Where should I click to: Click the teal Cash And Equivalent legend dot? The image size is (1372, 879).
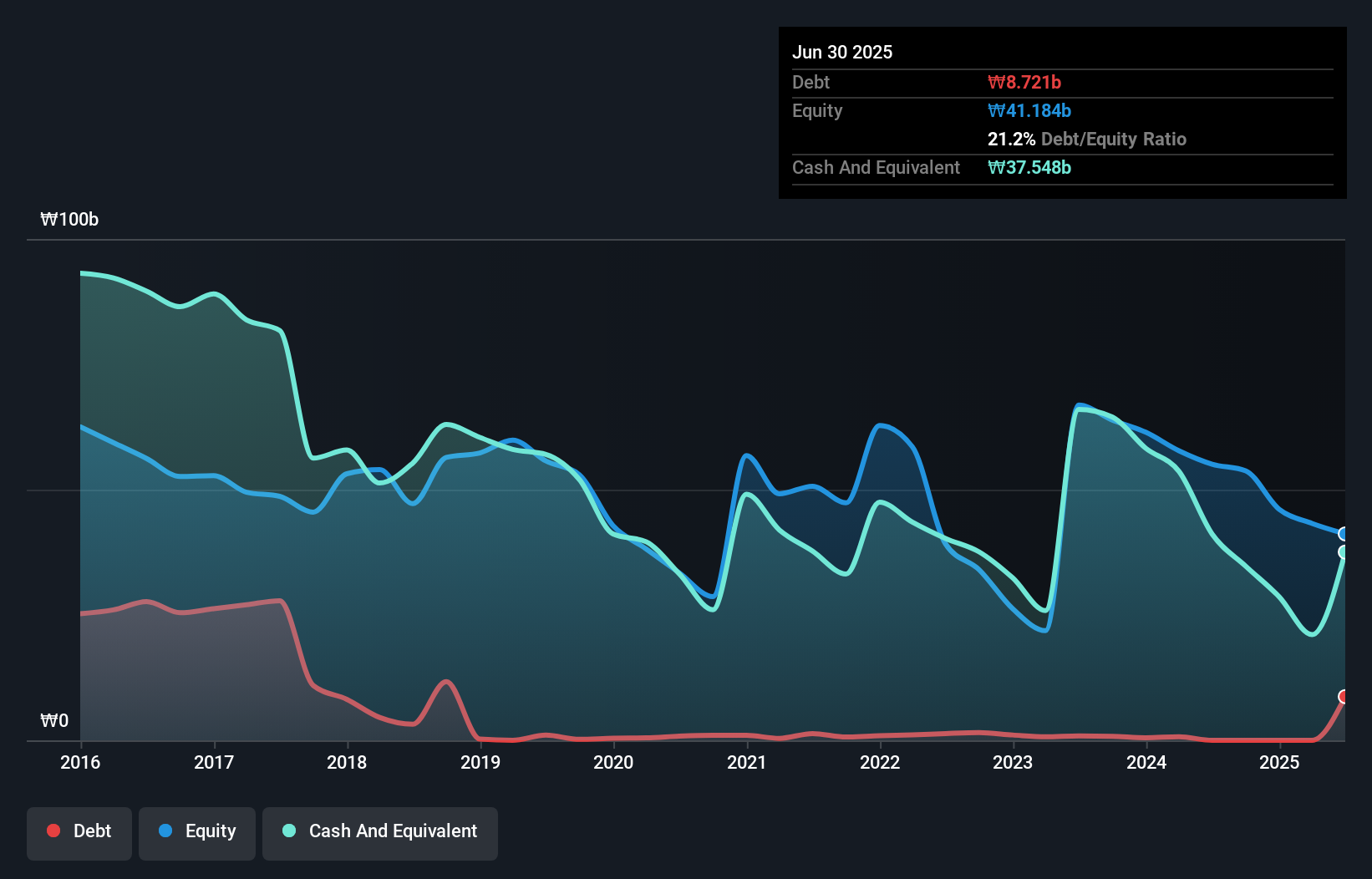click(x=288, y=831)
